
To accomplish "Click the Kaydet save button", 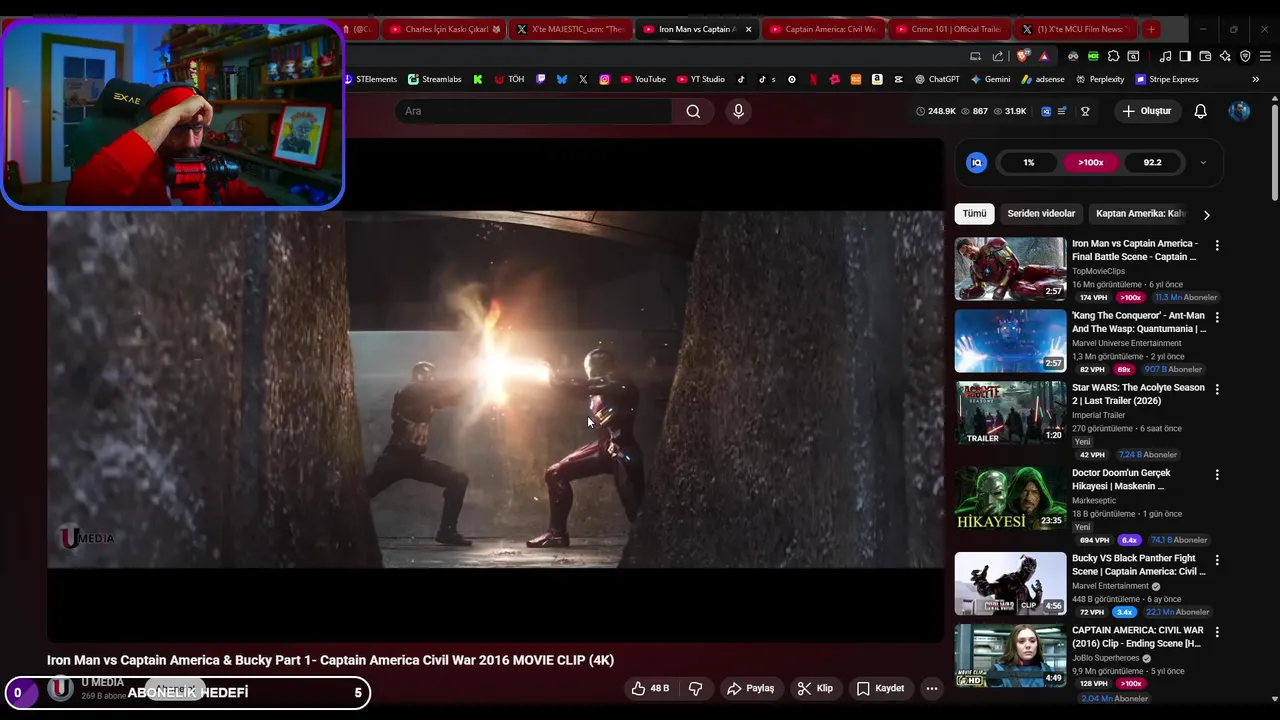I will (880, 688).
